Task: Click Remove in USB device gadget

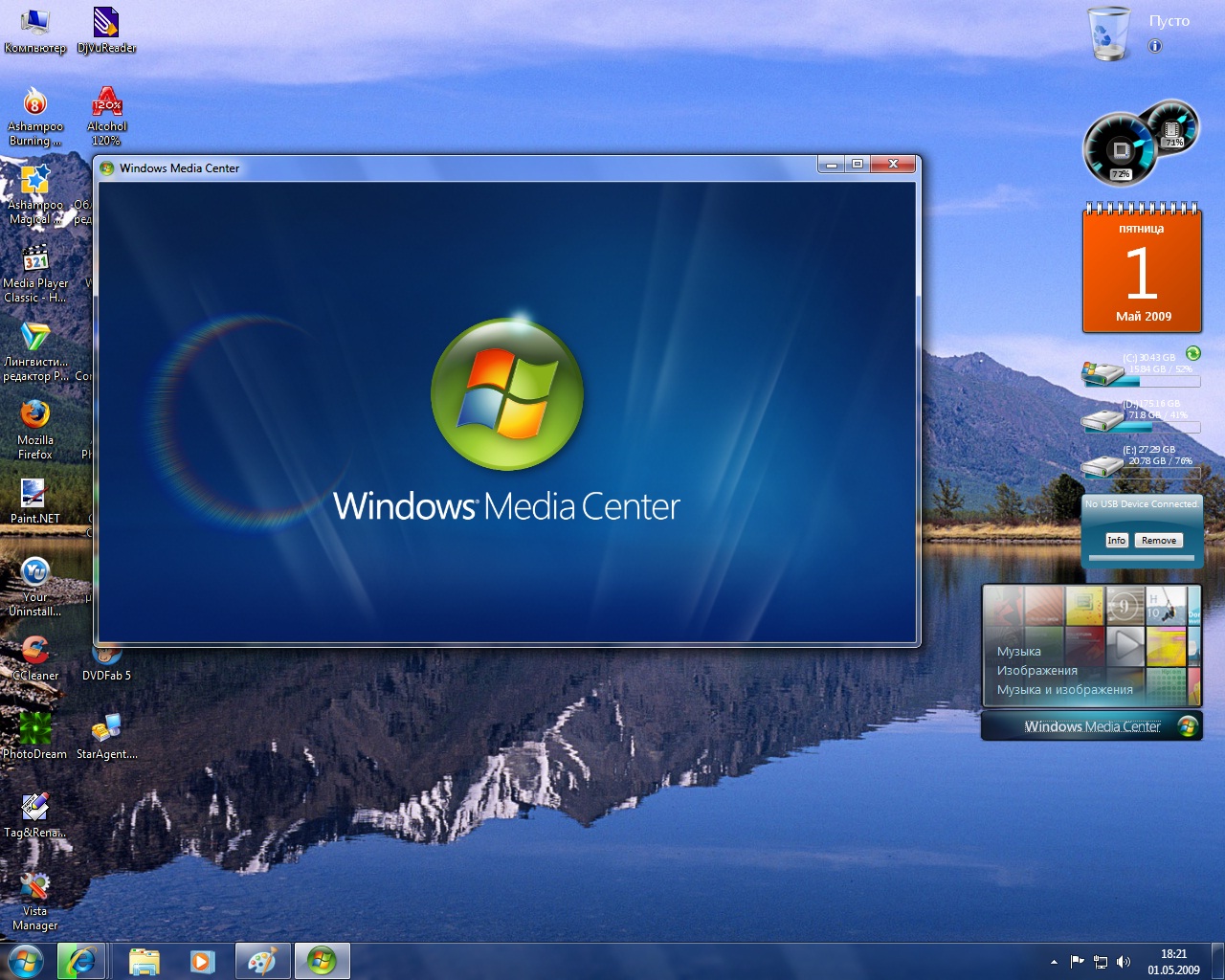Action: pos(1159,541)
